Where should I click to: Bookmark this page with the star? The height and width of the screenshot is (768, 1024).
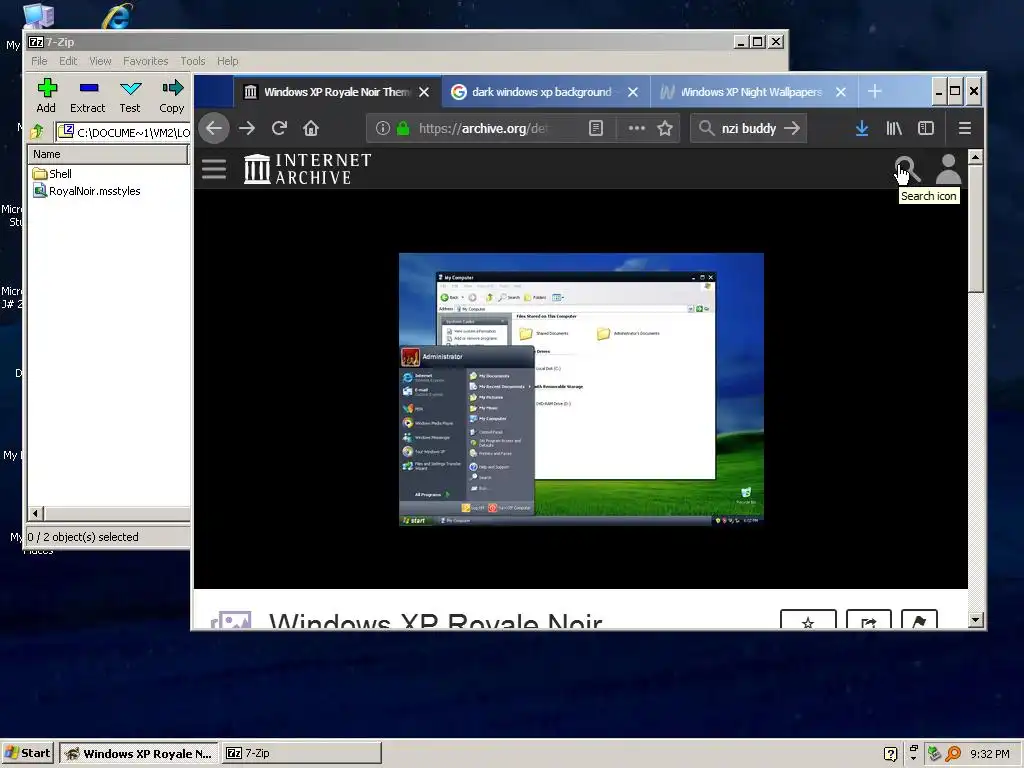pyautogui.click(x=665, y=128)
